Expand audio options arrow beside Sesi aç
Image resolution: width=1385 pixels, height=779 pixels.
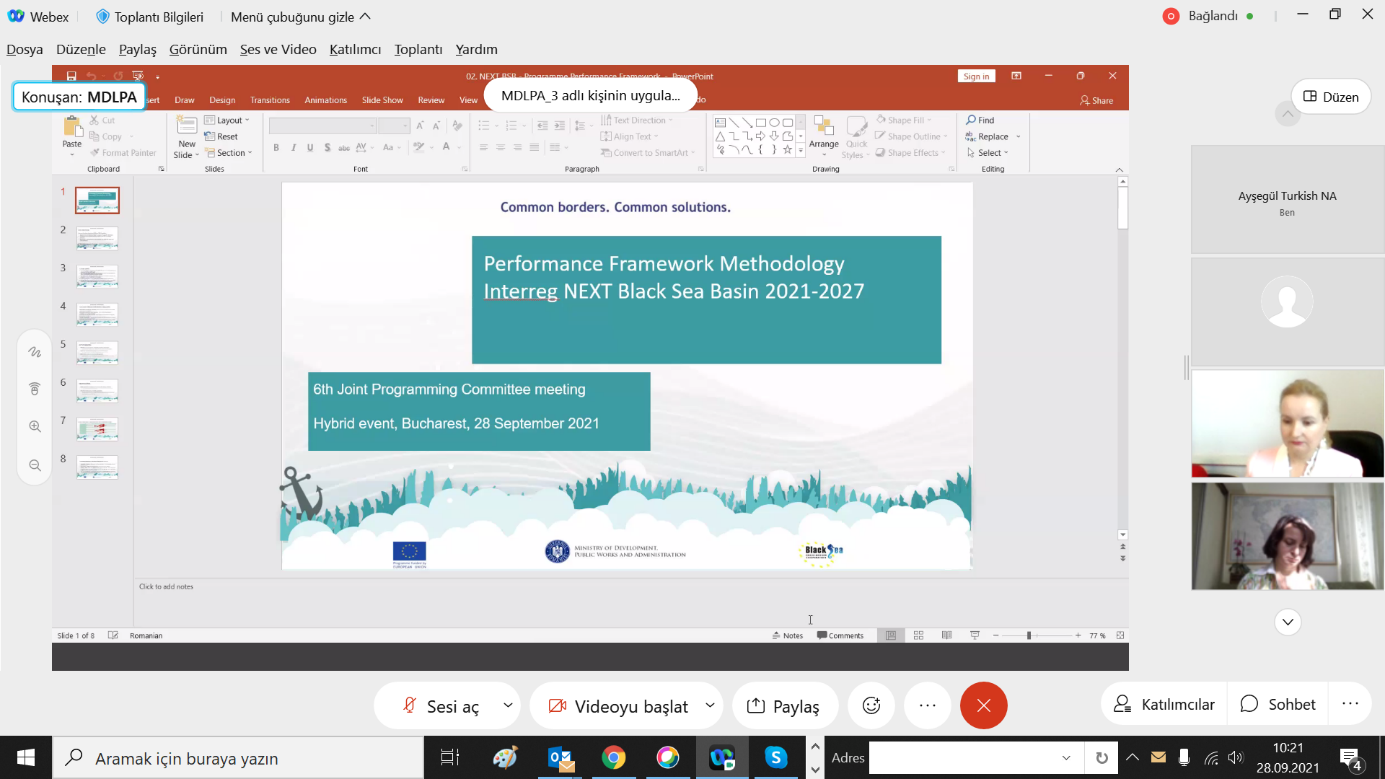pyautogui.click(x=508, y=706)
